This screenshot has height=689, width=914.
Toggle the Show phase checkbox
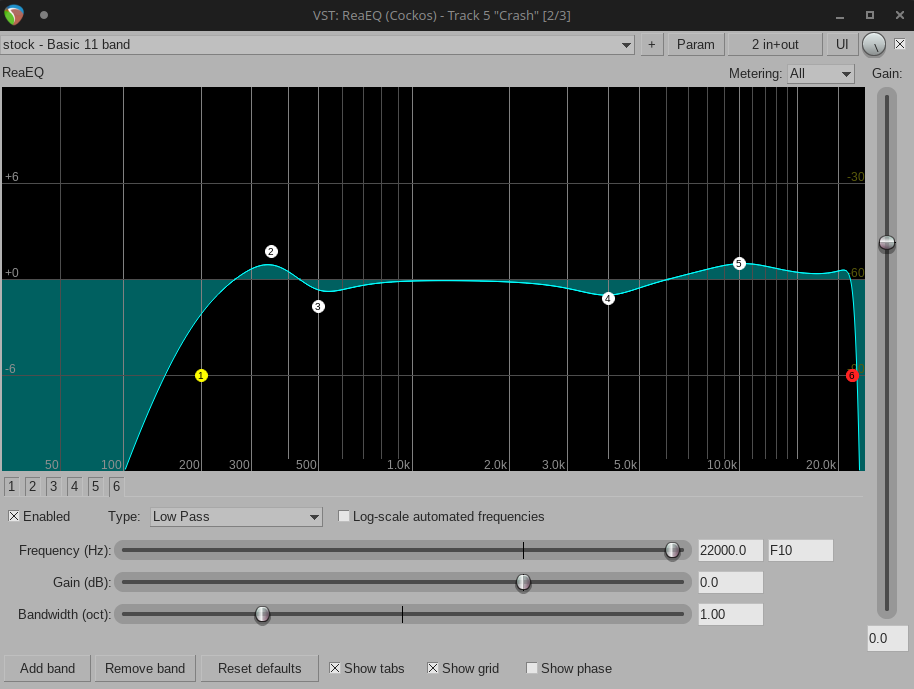tap(532, 668)
